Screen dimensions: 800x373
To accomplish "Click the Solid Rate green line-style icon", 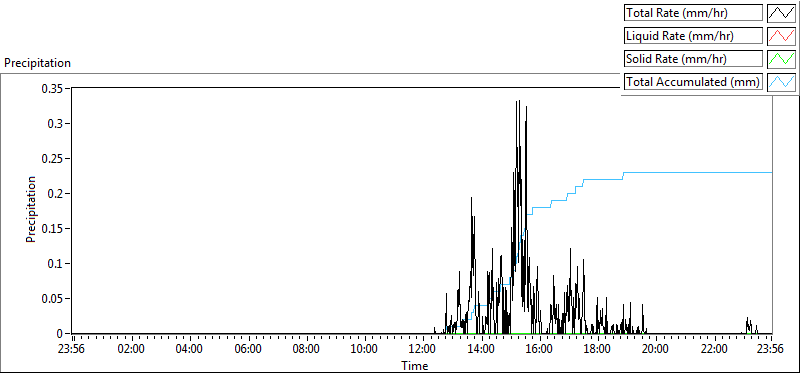I will 781,59.
